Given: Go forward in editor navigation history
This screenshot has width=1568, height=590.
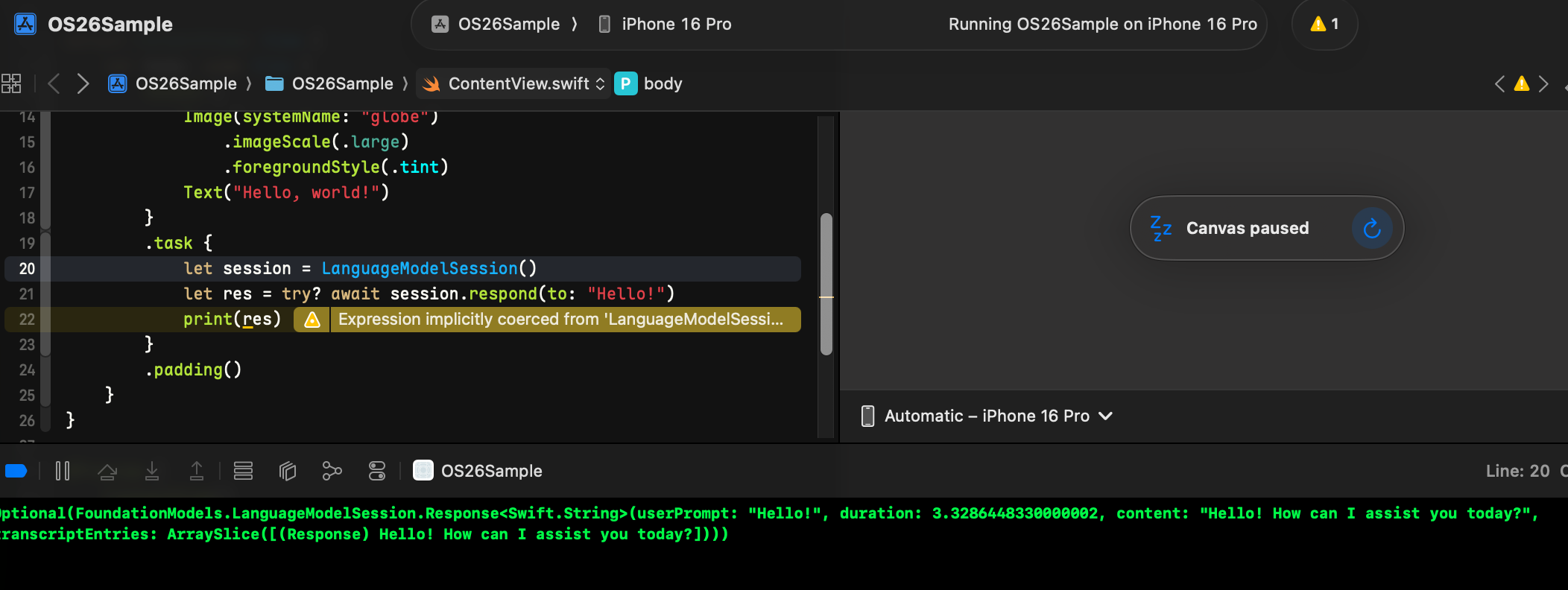Looking at the screenshot, I should coord(83,83).
